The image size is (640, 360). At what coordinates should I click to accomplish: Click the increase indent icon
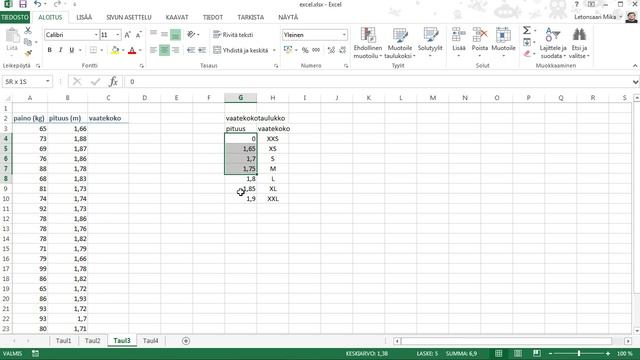coord(202,50)
